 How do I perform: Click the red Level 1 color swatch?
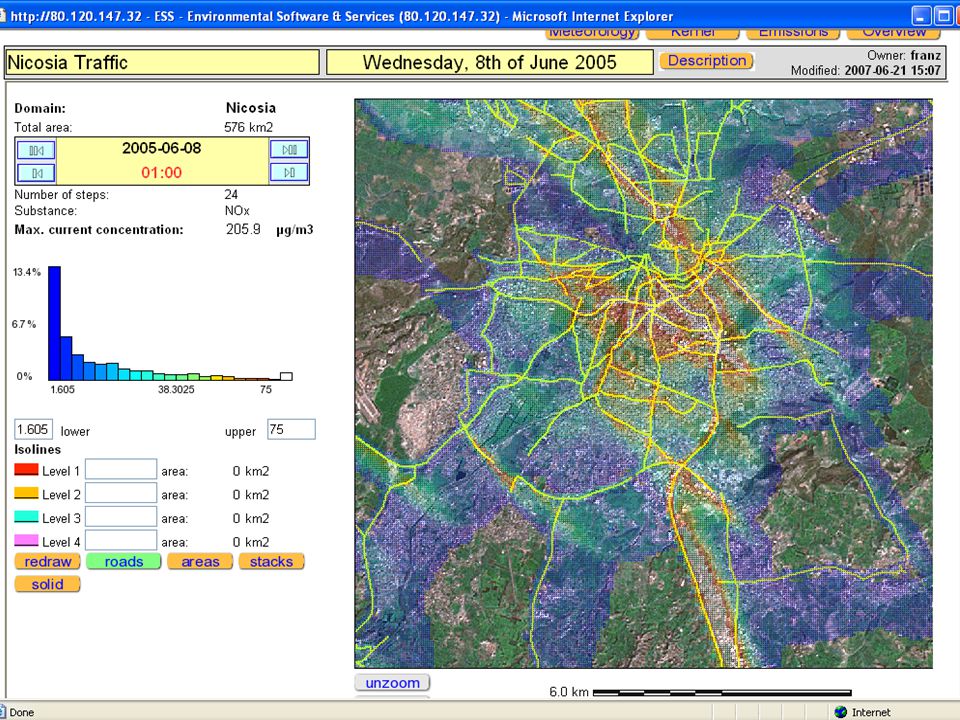click(26, 470)
